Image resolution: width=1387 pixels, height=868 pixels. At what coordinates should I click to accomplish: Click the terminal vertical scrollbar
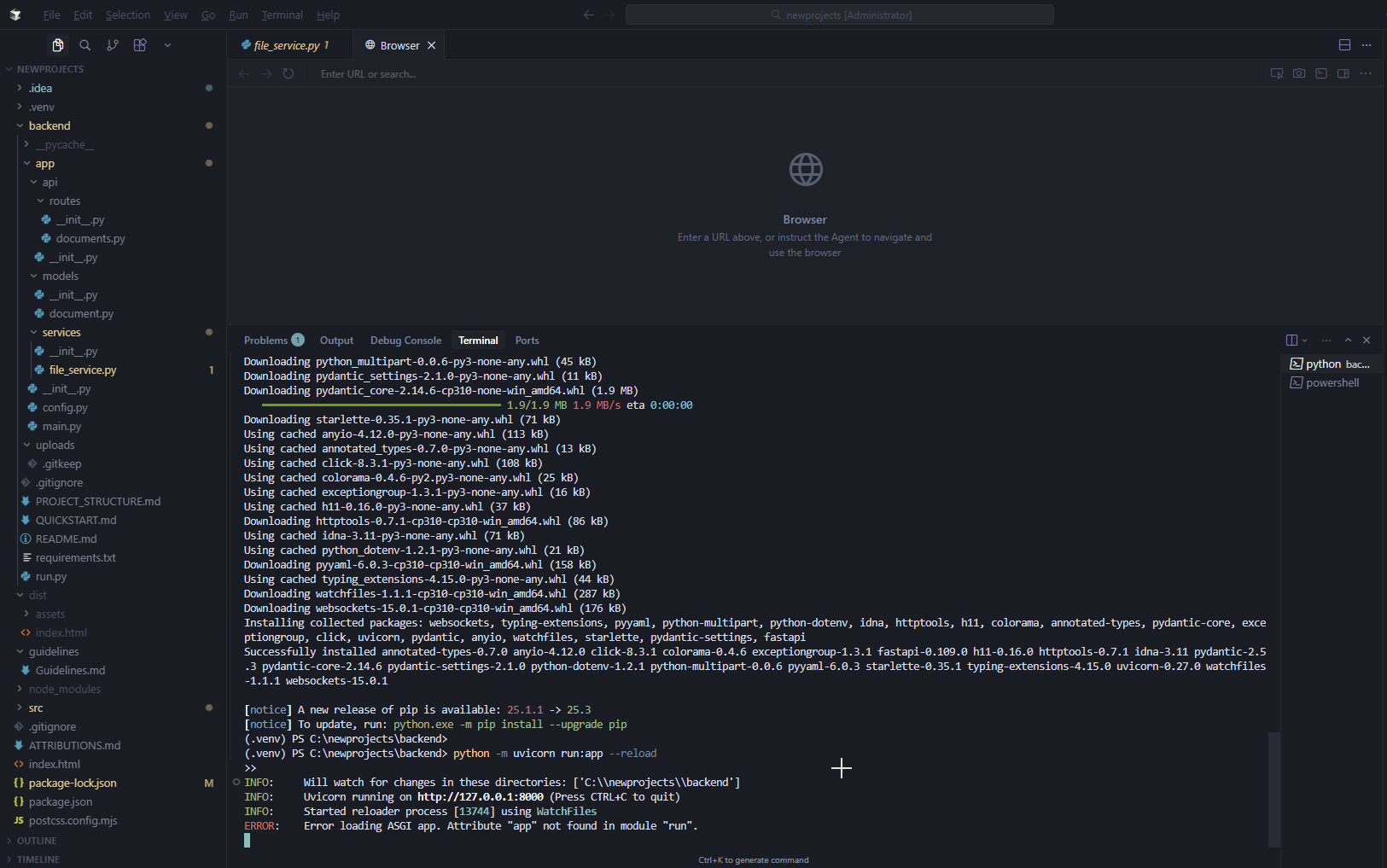click(x=1273, y=789)
